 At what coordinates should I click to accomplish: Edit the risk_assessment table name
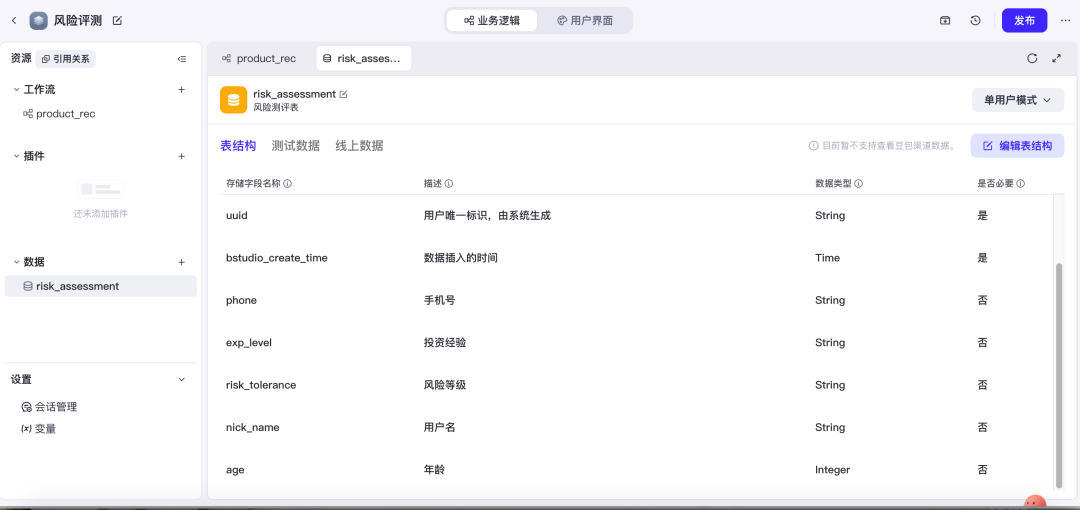click(344, 94)
